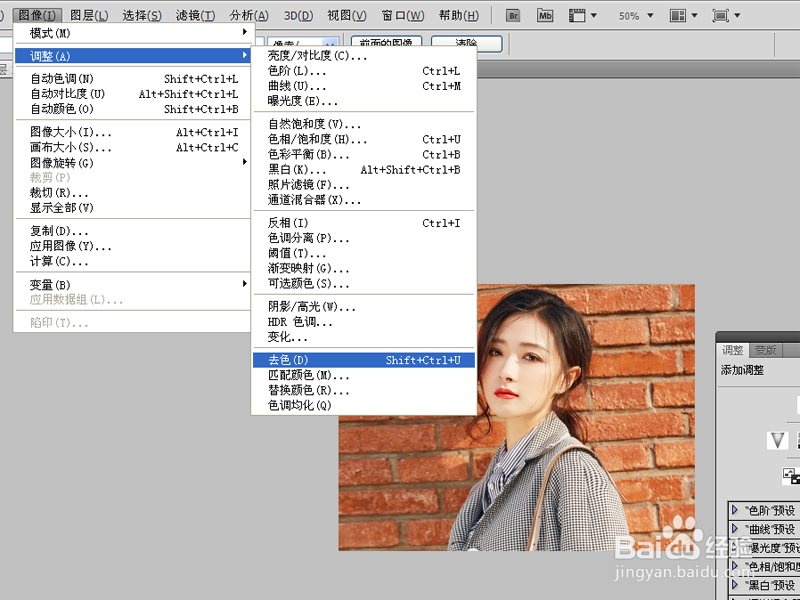Image resolution: width=800 pixels, height=600 pixels.
Task: Open 图像大小(I)... dialog
Action: point(132,132)
